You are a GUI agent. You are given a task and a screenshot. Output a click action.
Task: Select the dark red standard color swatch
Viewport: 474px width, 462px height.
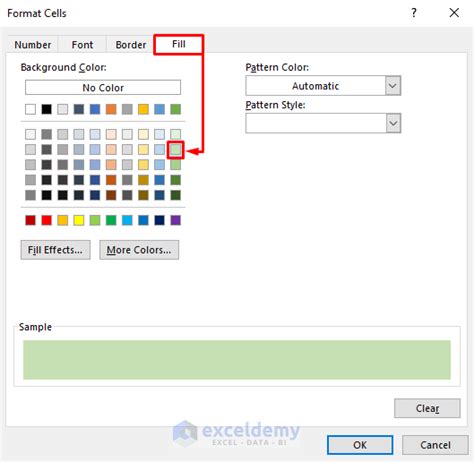point(30,220)
